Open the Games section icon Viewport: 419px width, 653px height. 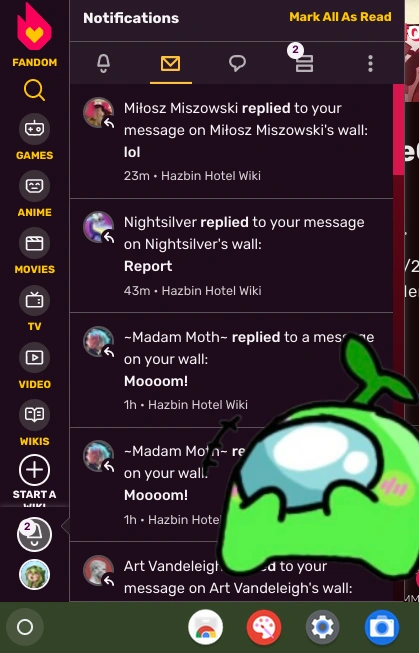click(34, 129)
